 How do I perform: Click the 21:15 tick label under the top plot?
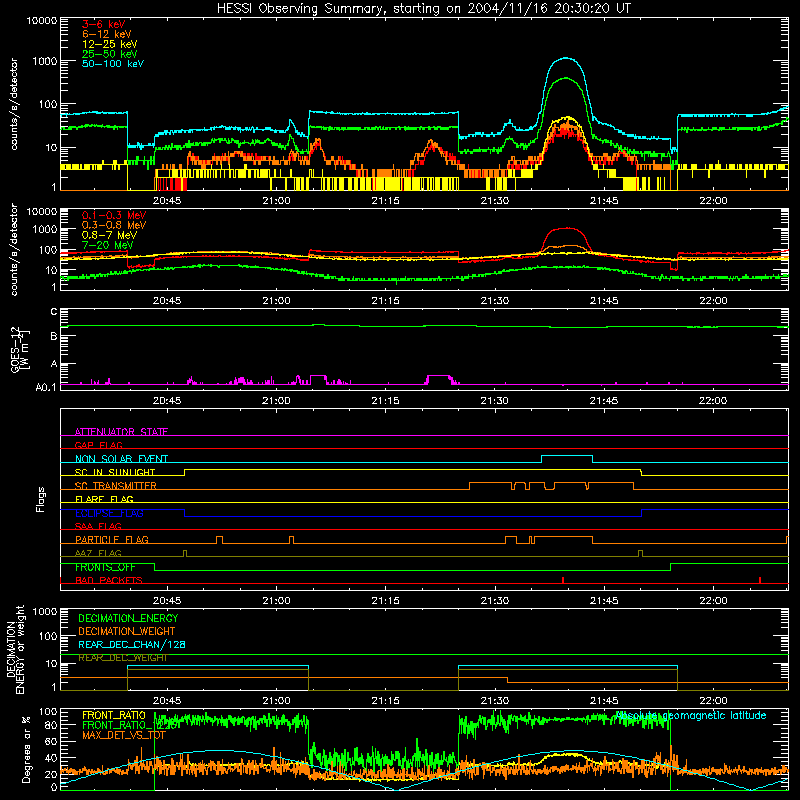385,201
